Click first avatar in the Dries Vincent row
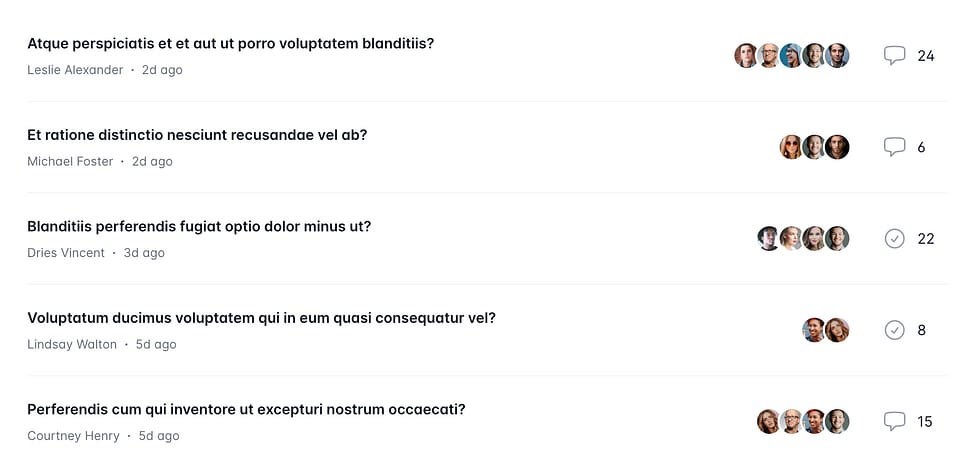 [769, 239]
